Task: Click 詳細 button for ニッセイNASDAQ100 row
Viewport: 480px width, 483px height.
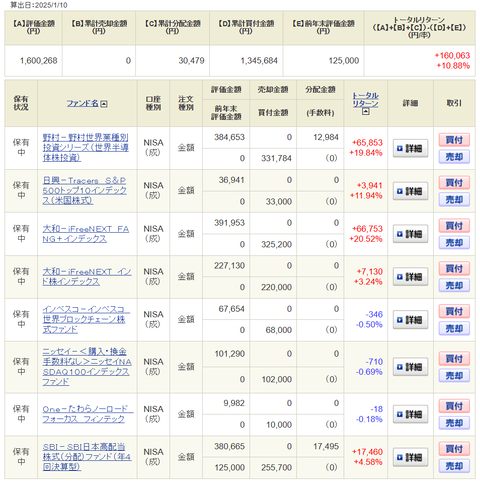Action: [410, 367]
